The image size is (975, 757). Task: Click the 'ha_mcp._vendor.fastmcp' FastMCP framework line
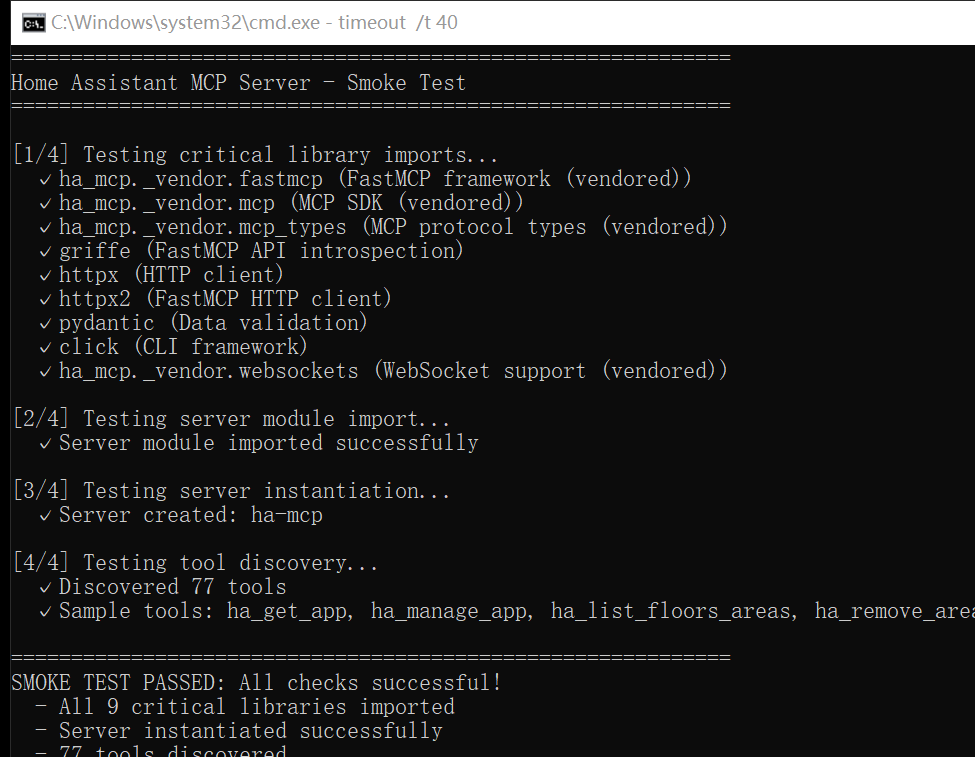point(365,179)
